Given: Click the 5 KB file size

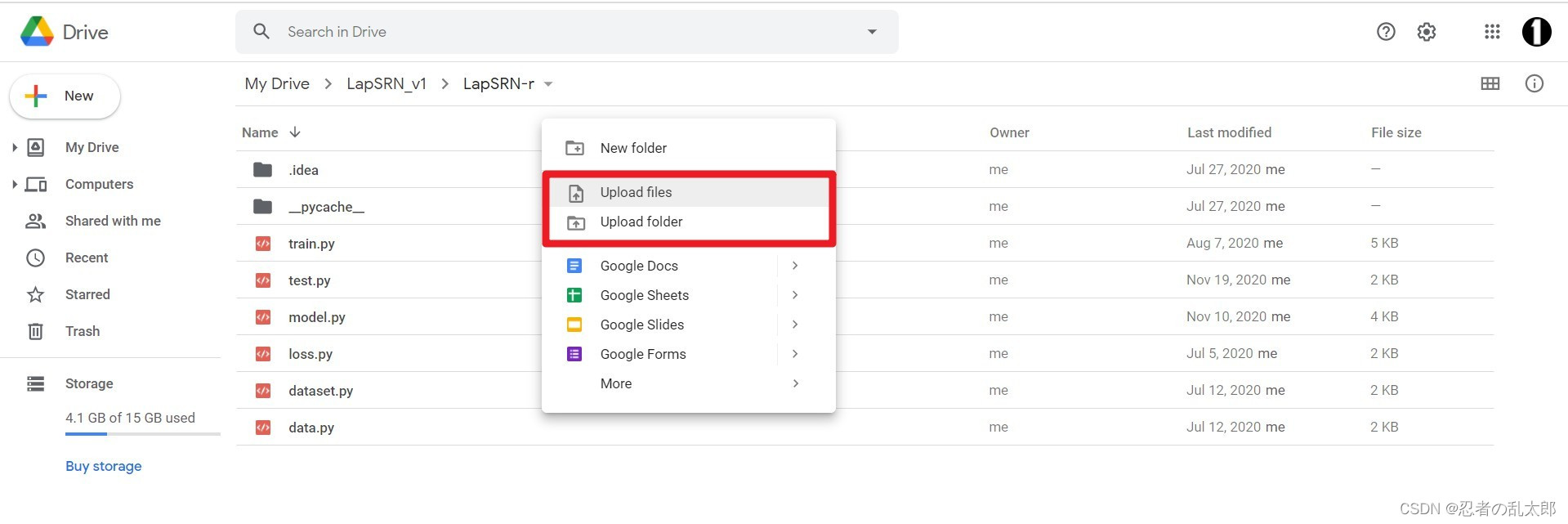Looking at the screenshot, I should (x=1384, y=243).
